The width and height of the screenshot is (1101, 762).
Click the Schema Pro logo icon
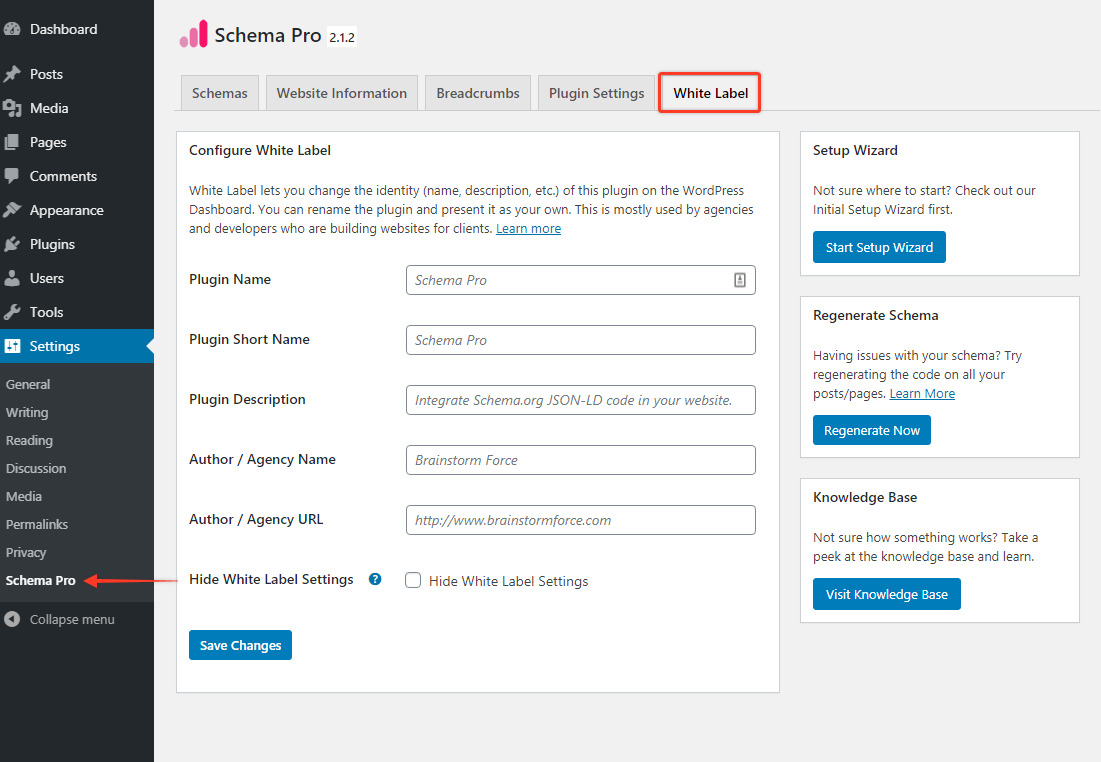pyautogui.click(x=194, y=33)
